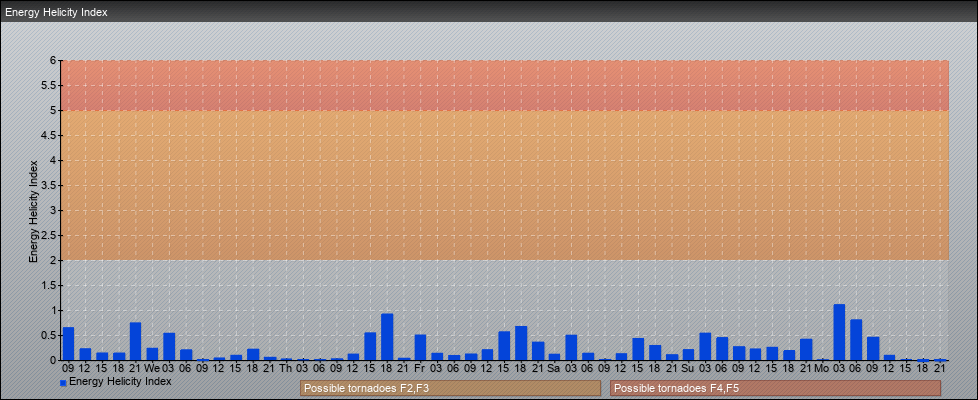978x400 pixels.
Task: Click the '0.5' value on the y-axis
Action: point(50,335)
